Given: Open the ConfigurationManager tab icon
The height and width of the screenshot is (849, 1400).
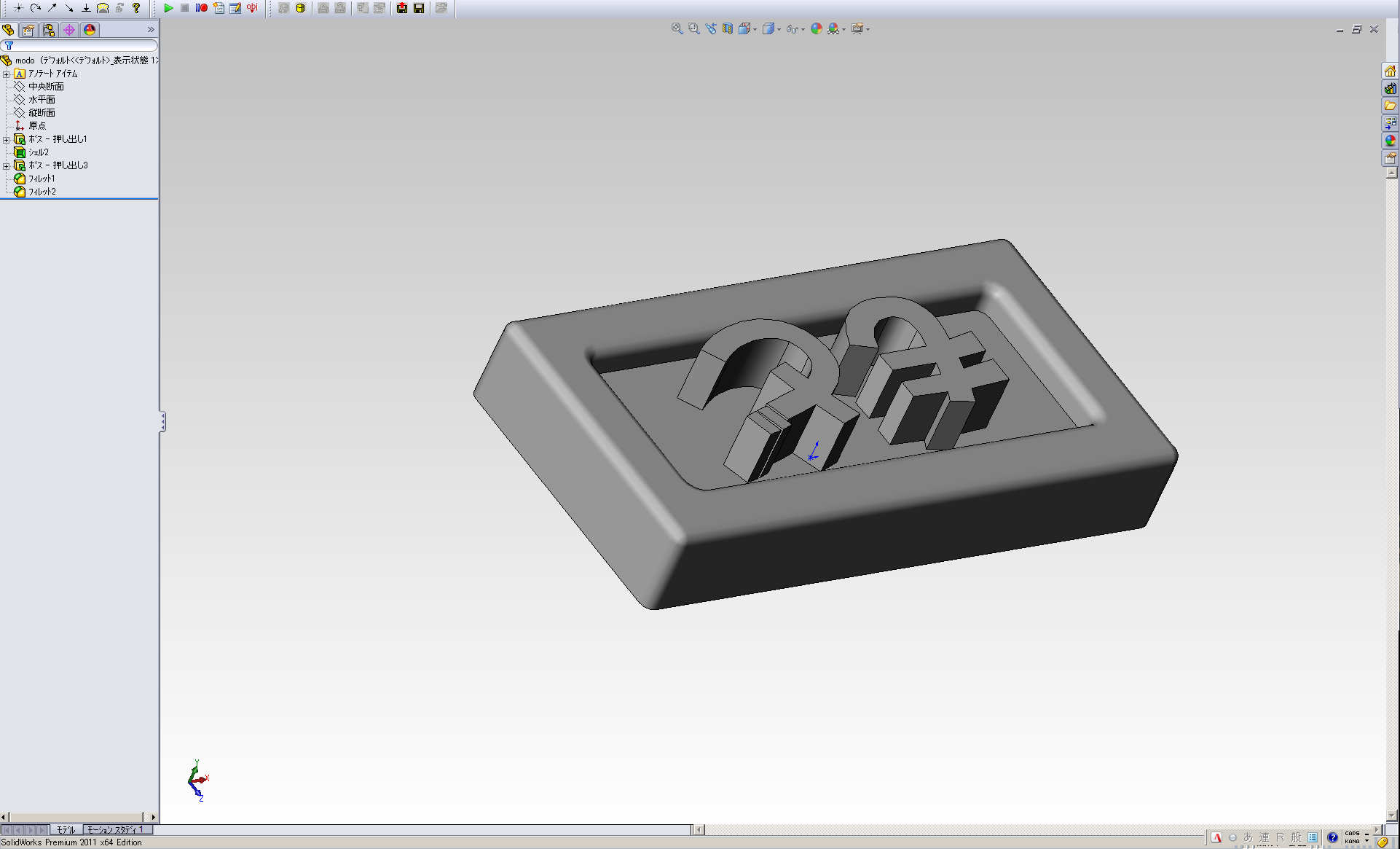Looking at the screenshot, I should click(x=49, y=30).
